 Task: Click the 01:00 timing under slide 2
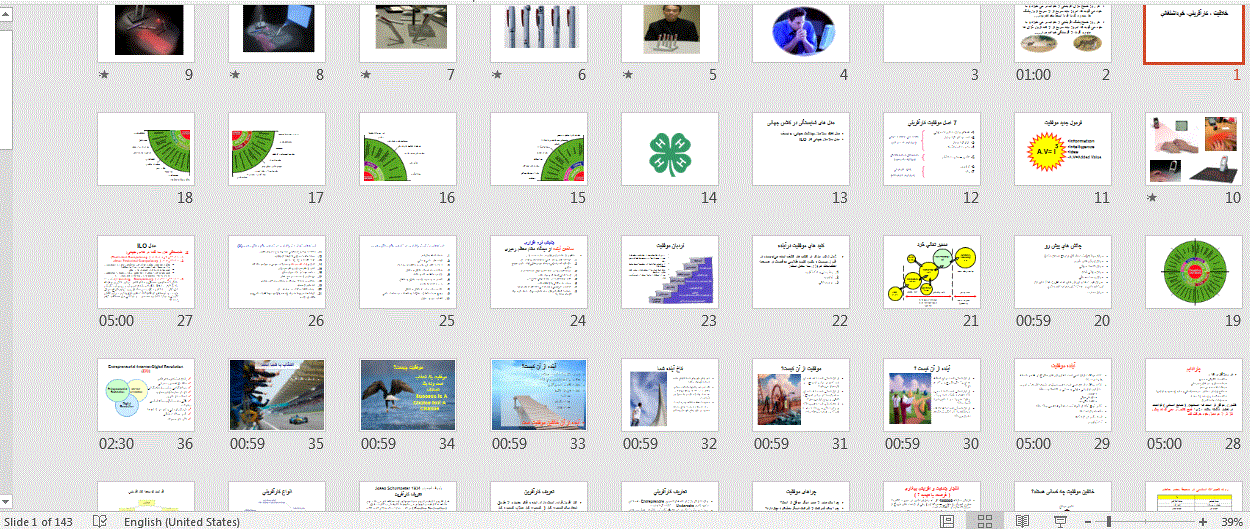coord(1034,75)
